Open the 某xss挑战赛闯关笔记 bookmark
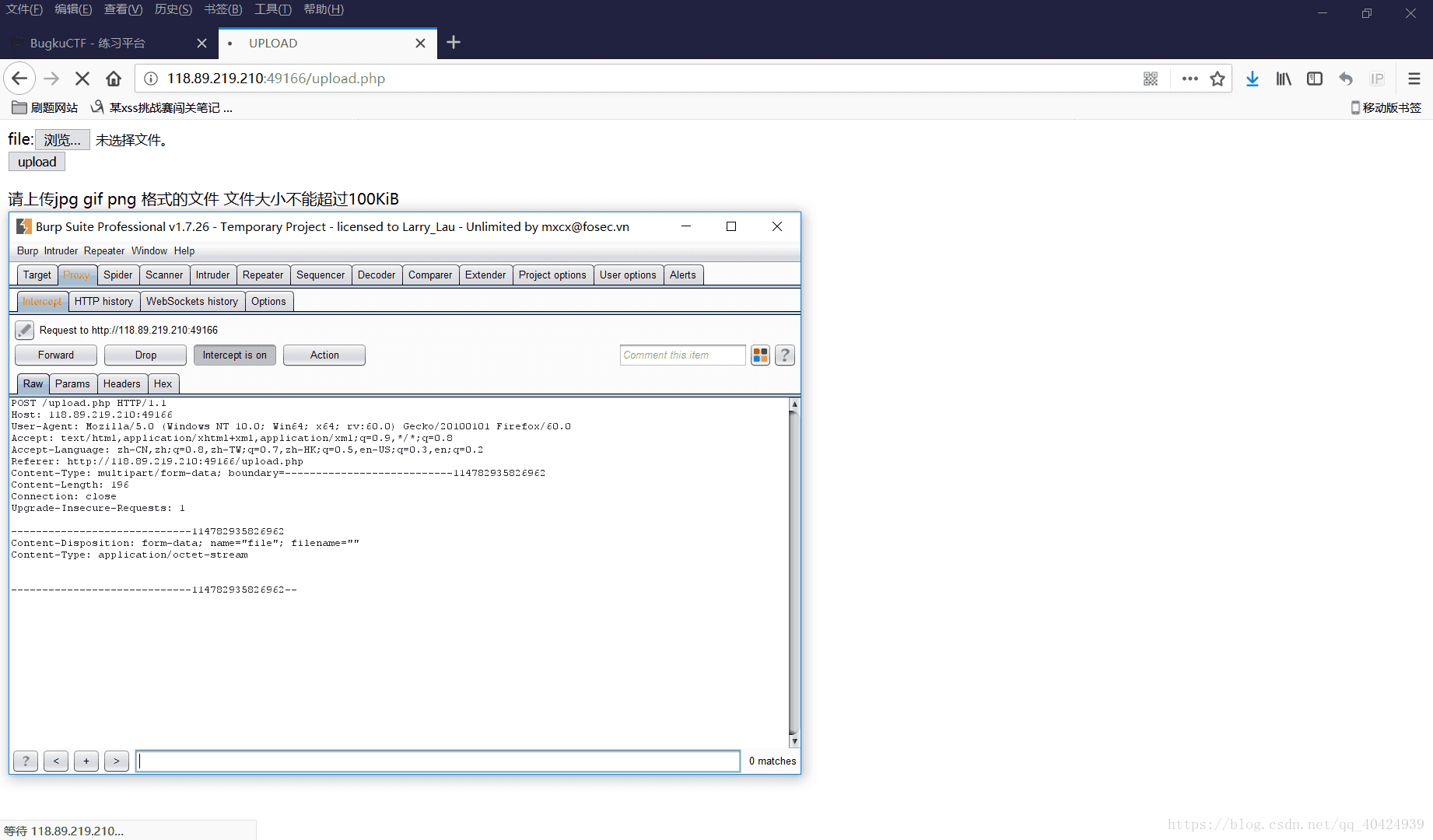This screenshot has width=1433, height=840. [162, 108]
